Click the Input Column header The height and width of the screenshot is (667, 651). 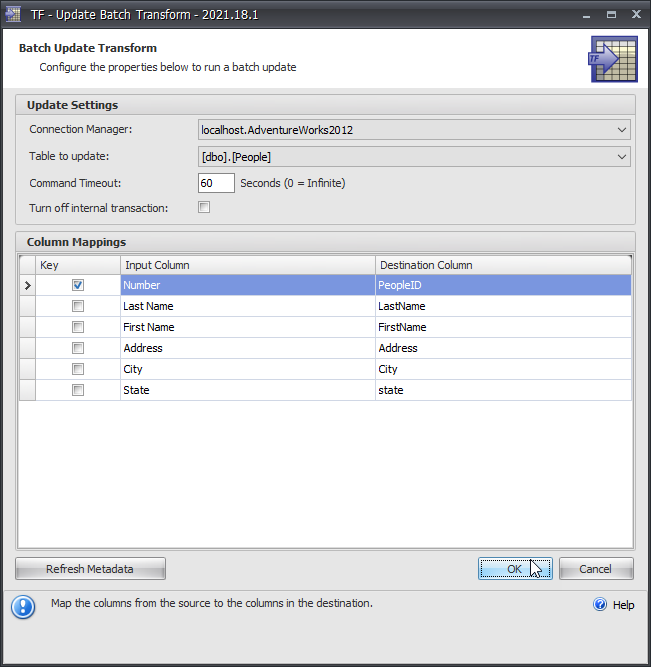tap(248, 265)
